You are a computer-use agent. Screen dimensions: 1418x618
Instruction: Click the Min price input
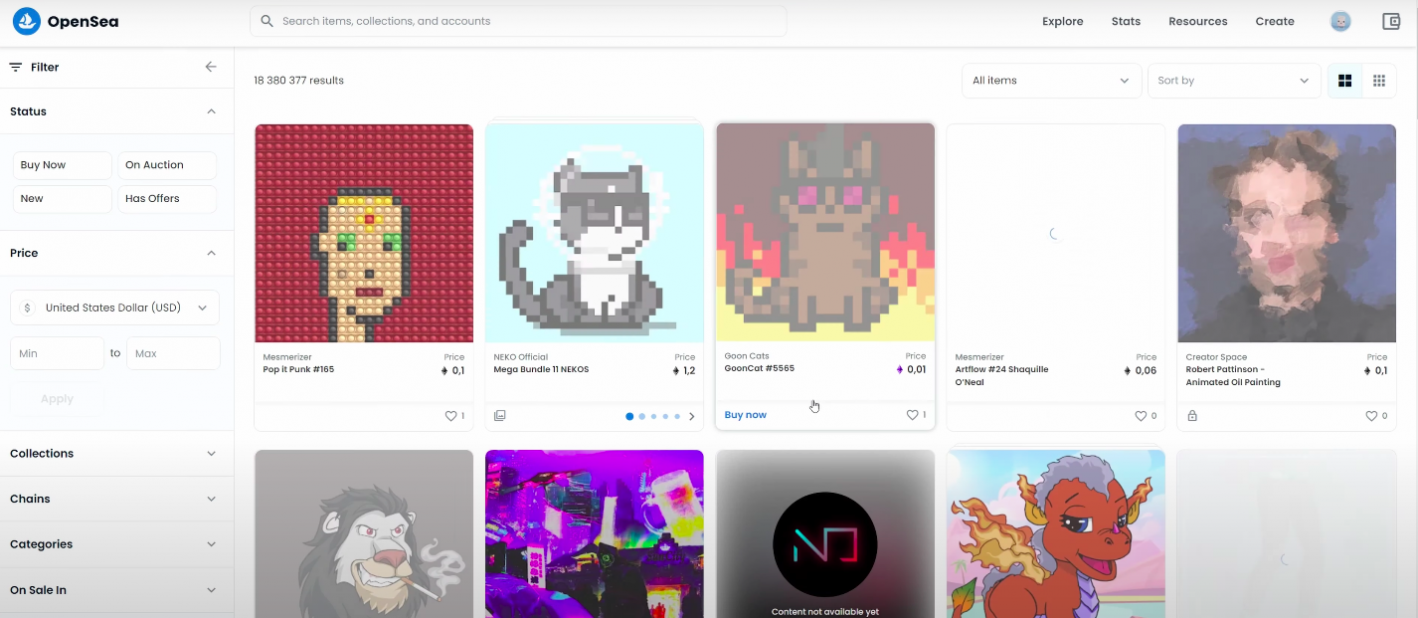click(x=57, y=353)
